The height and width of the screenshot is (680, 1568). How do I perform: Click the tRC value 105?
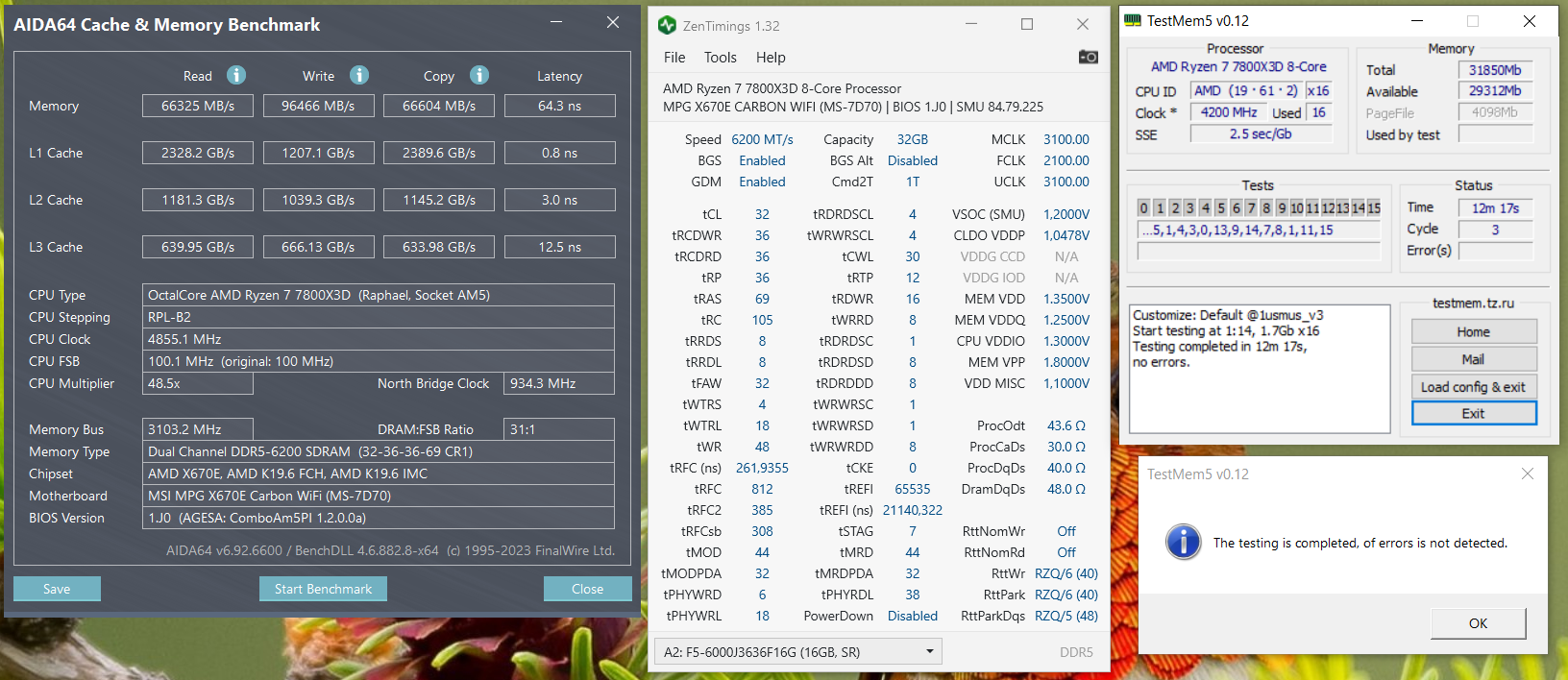762,320
